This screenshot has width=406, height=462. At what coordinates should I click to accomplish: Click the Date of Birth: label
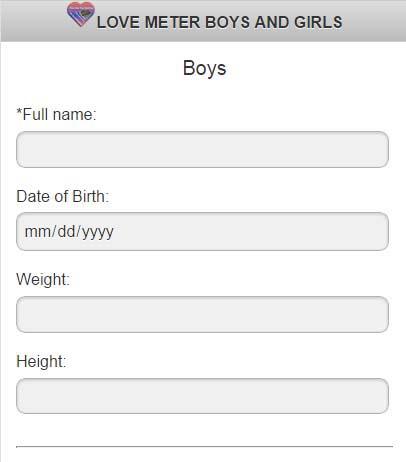click(x=63, y=196)
